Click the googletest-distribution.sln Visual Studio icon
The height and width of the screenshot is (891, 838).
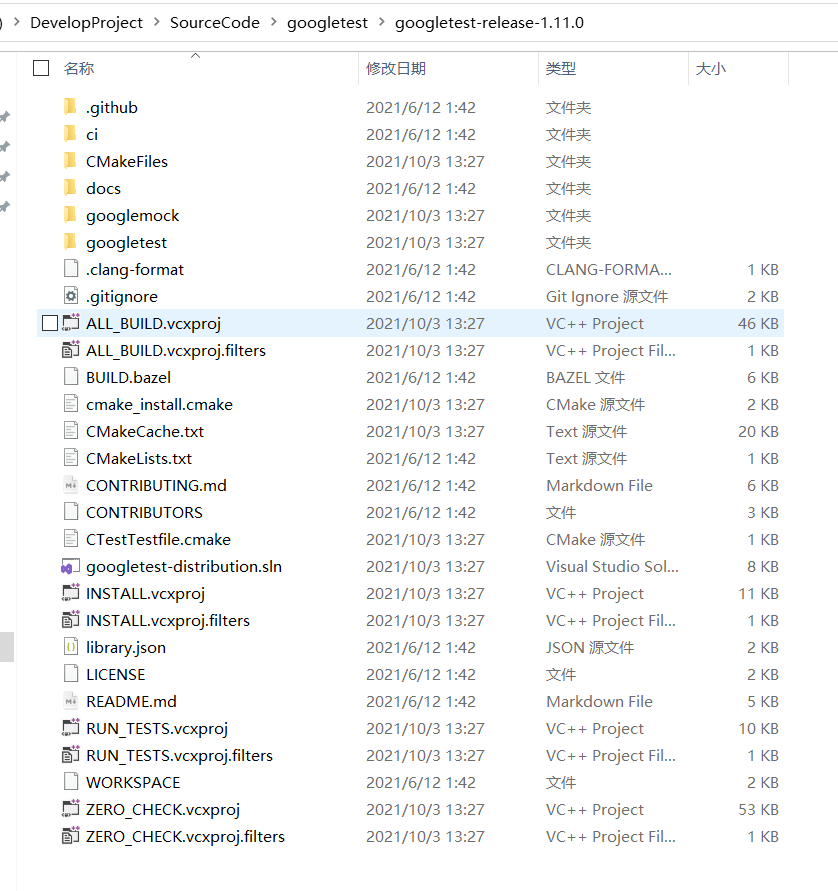70,567
